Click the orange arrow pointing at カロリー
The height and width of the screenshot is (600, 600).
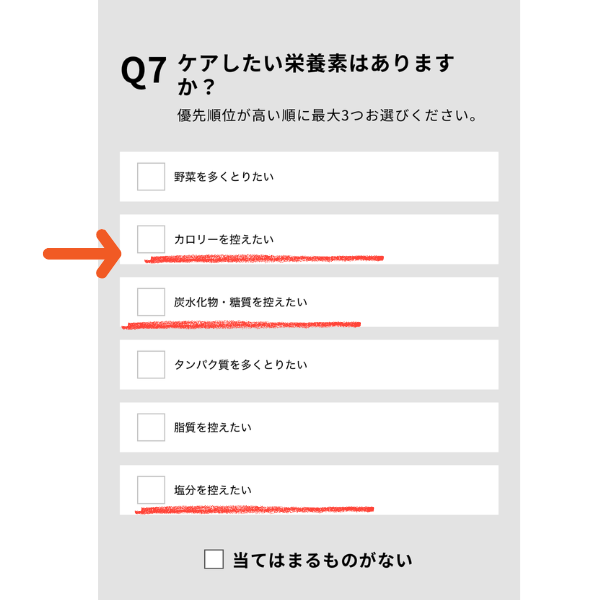(82, 255)
